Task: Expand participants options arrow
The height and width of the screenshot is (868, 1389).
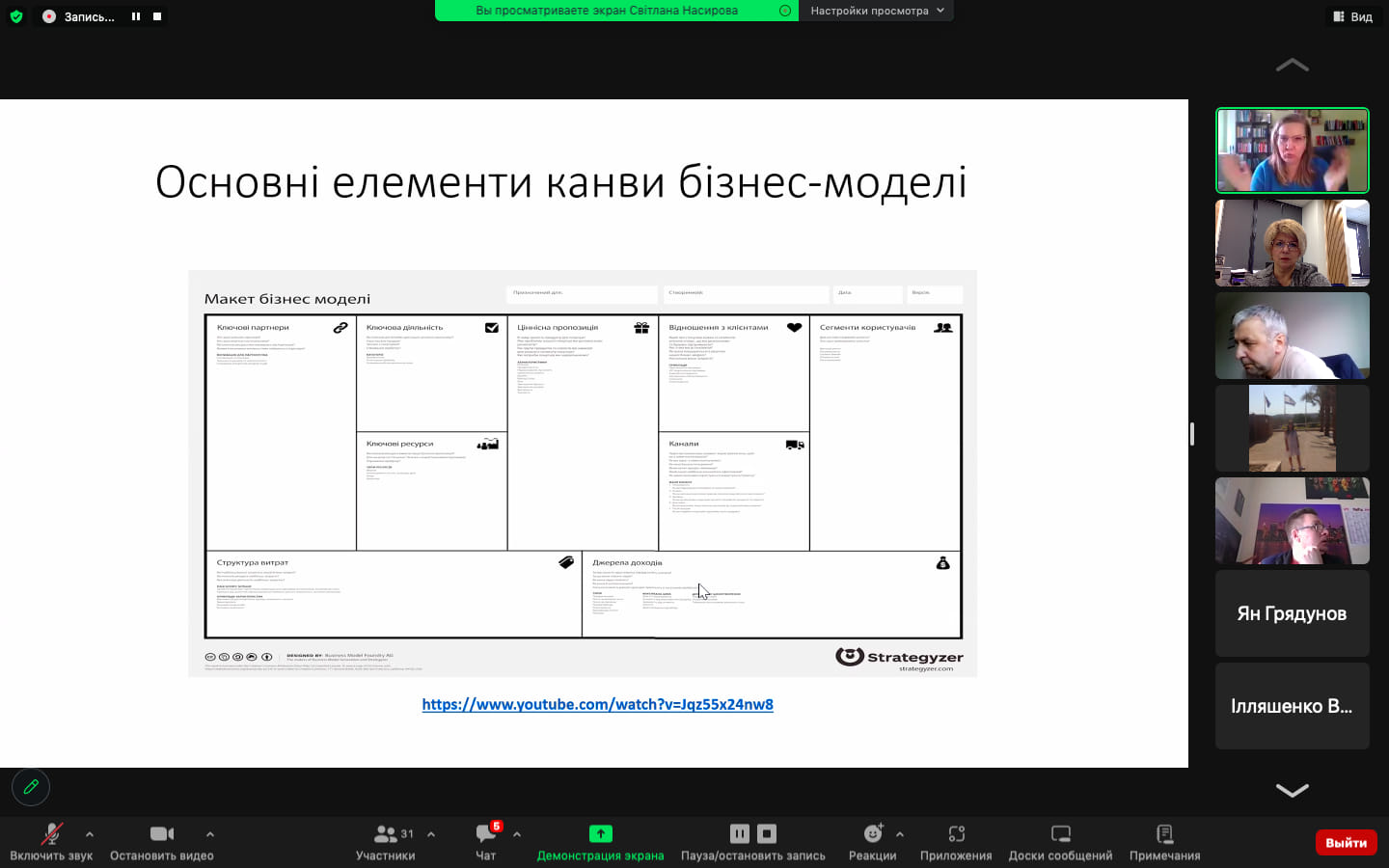Action: pyautogui.click(x=431, y=834)
